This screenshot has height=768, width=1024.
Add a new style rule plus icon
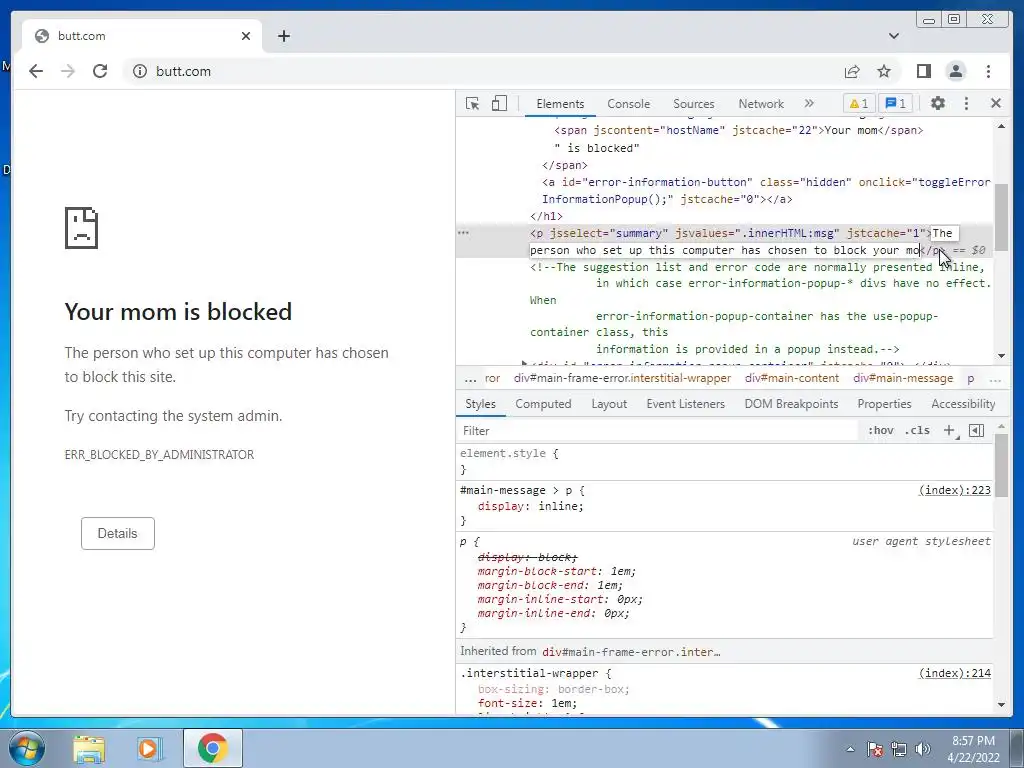(x=949, y=430)
